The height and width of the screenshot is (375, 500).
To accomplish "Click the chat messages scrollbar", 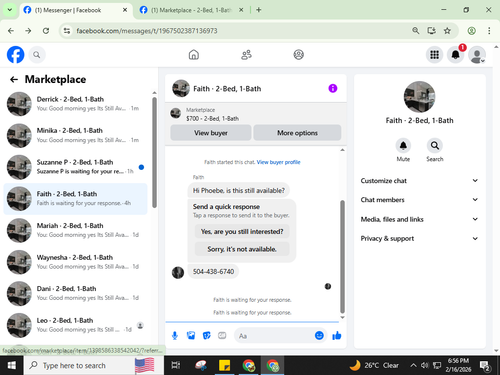I will click(342, 257).
